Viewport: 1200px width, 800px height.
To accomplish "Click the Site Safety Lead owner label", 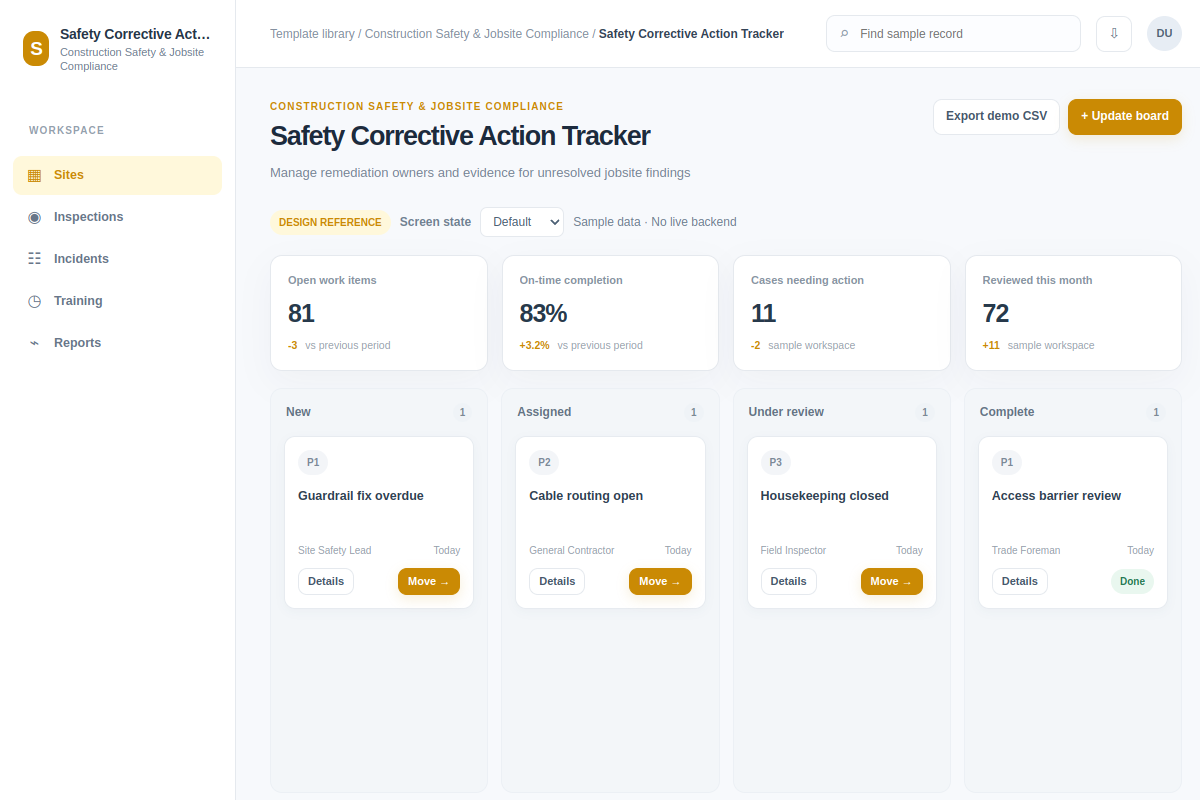I will point(334,551).
